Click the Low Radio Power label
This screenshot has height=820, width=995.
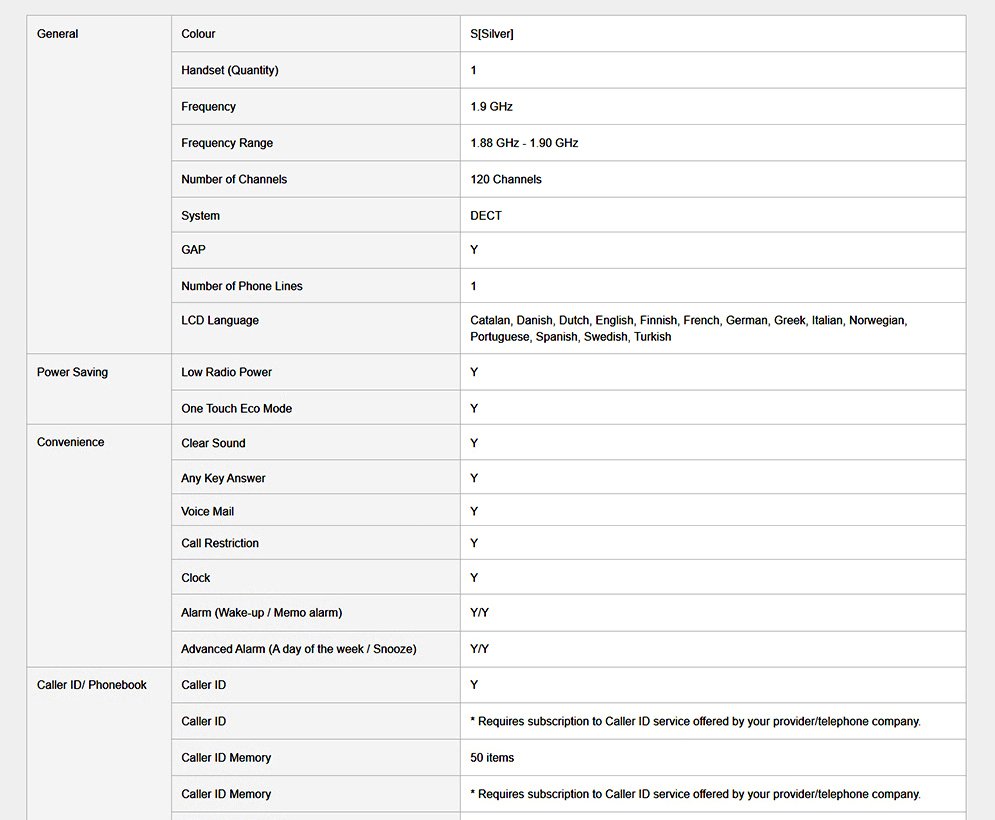click(x=227, y=372)
